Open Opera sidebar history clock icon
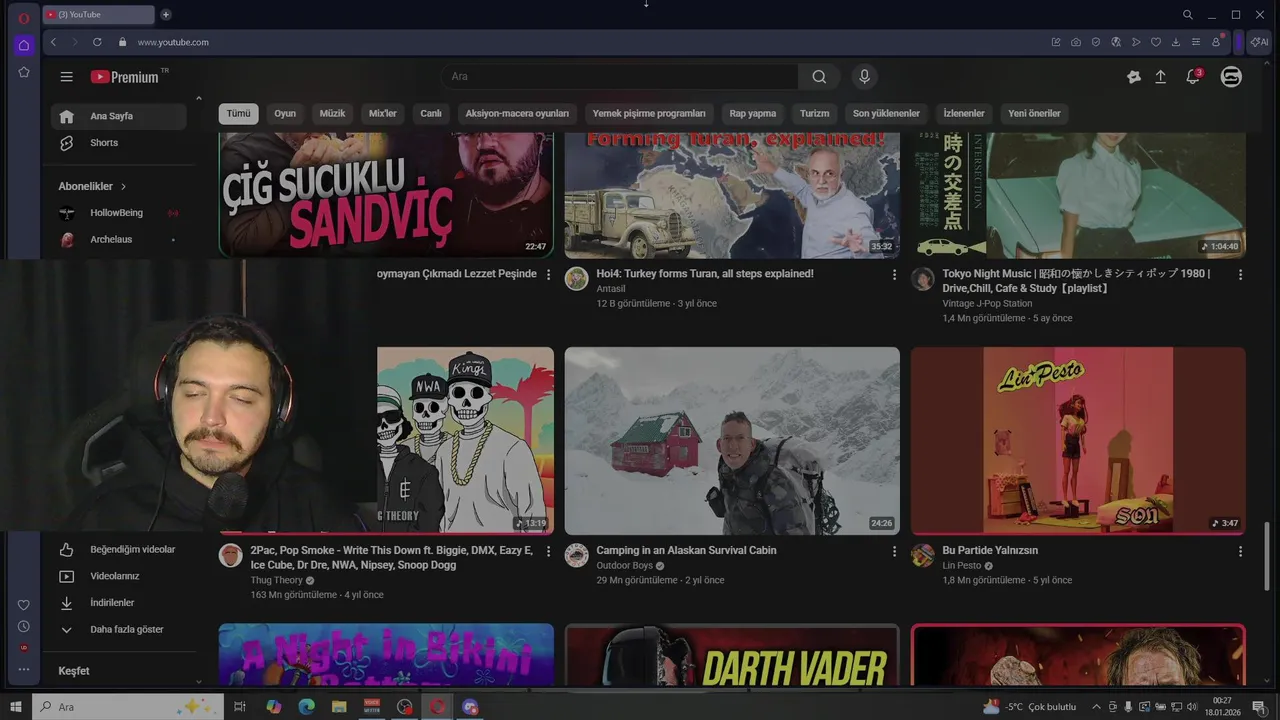 [x=24, y=626]
